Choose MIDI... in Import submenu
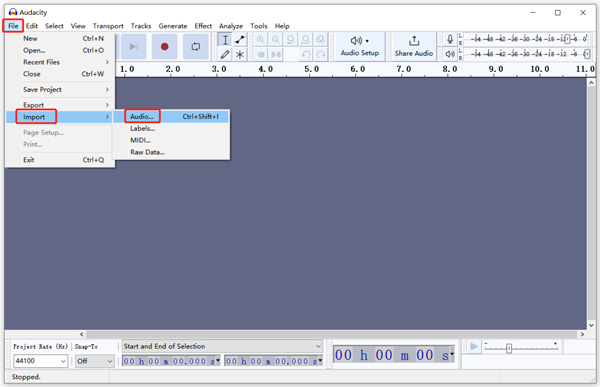The height and width of the screenshot is (387, 600). pos(171,140)
